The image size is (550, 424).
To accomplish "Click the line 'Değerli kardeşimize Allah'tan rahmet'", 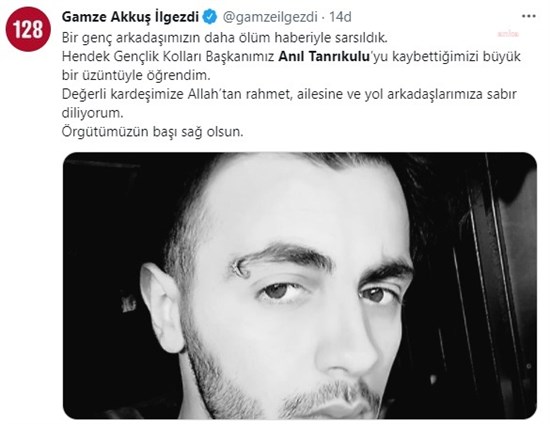I will pos(177,94).
